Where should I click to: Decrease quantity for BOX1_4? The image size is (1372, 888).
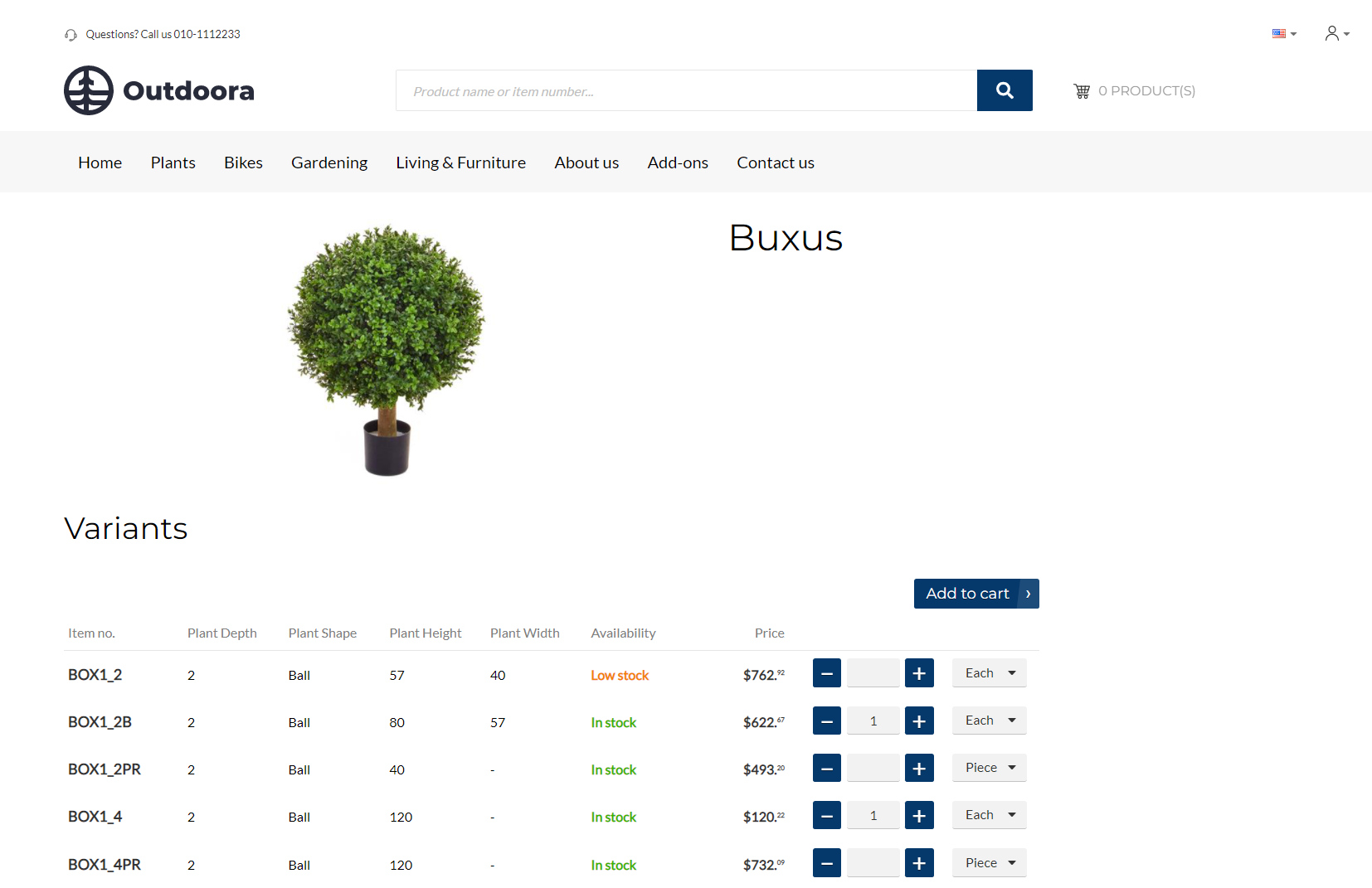(827, 815)
